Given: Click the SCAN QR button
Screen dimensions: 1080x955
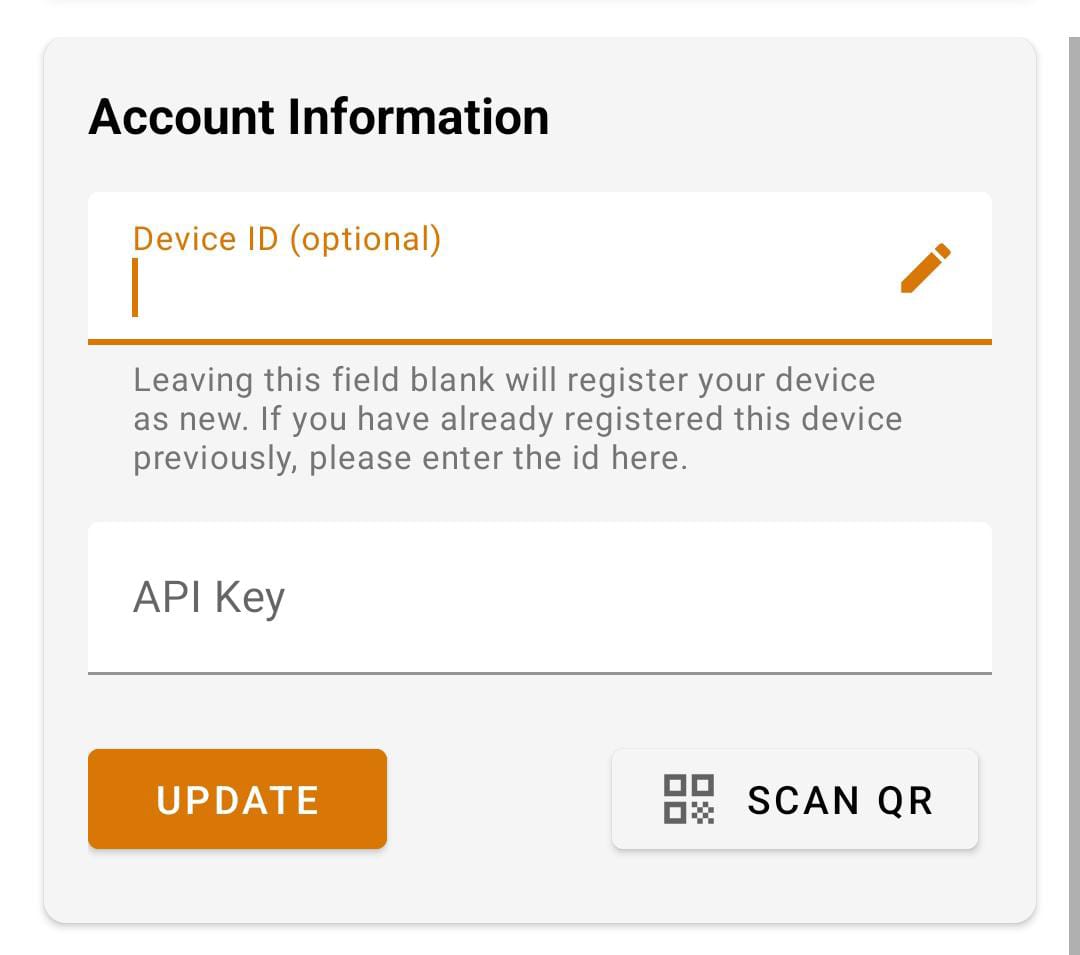Looking at the screenshot, I should coord(794,798).
